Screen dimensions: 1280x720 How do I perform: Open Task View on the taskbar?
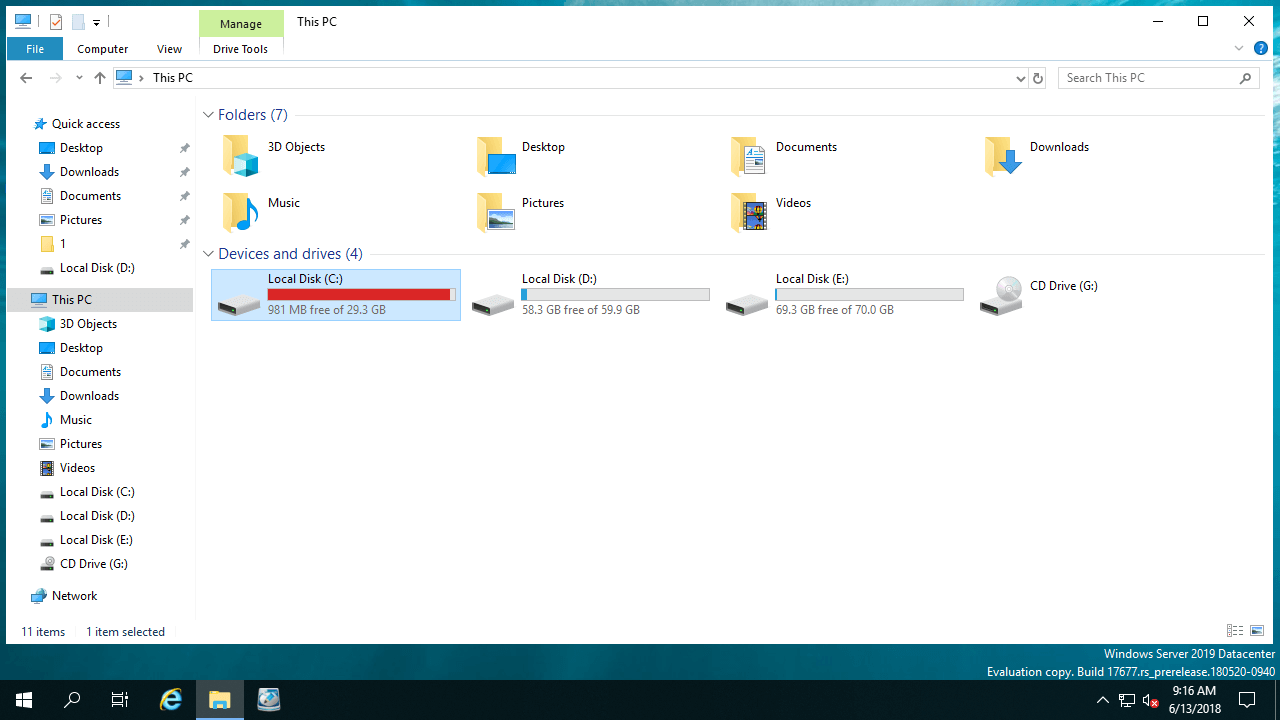(x=120, y=700)
